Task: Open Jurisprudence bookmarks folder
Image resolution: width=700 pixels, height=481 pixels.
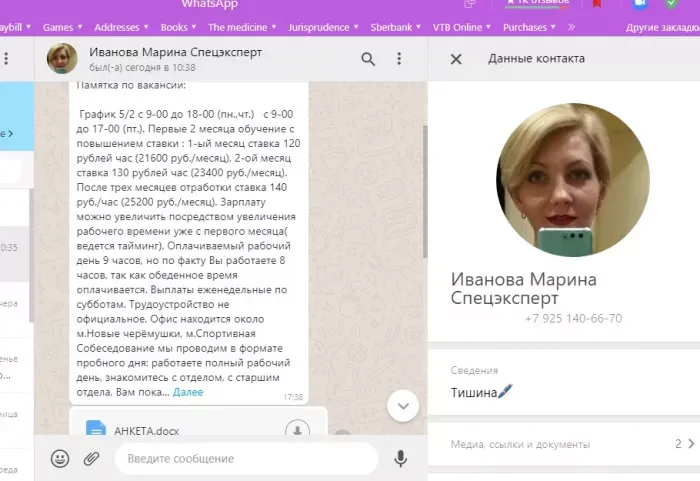Action: click(x=323, y=27)
